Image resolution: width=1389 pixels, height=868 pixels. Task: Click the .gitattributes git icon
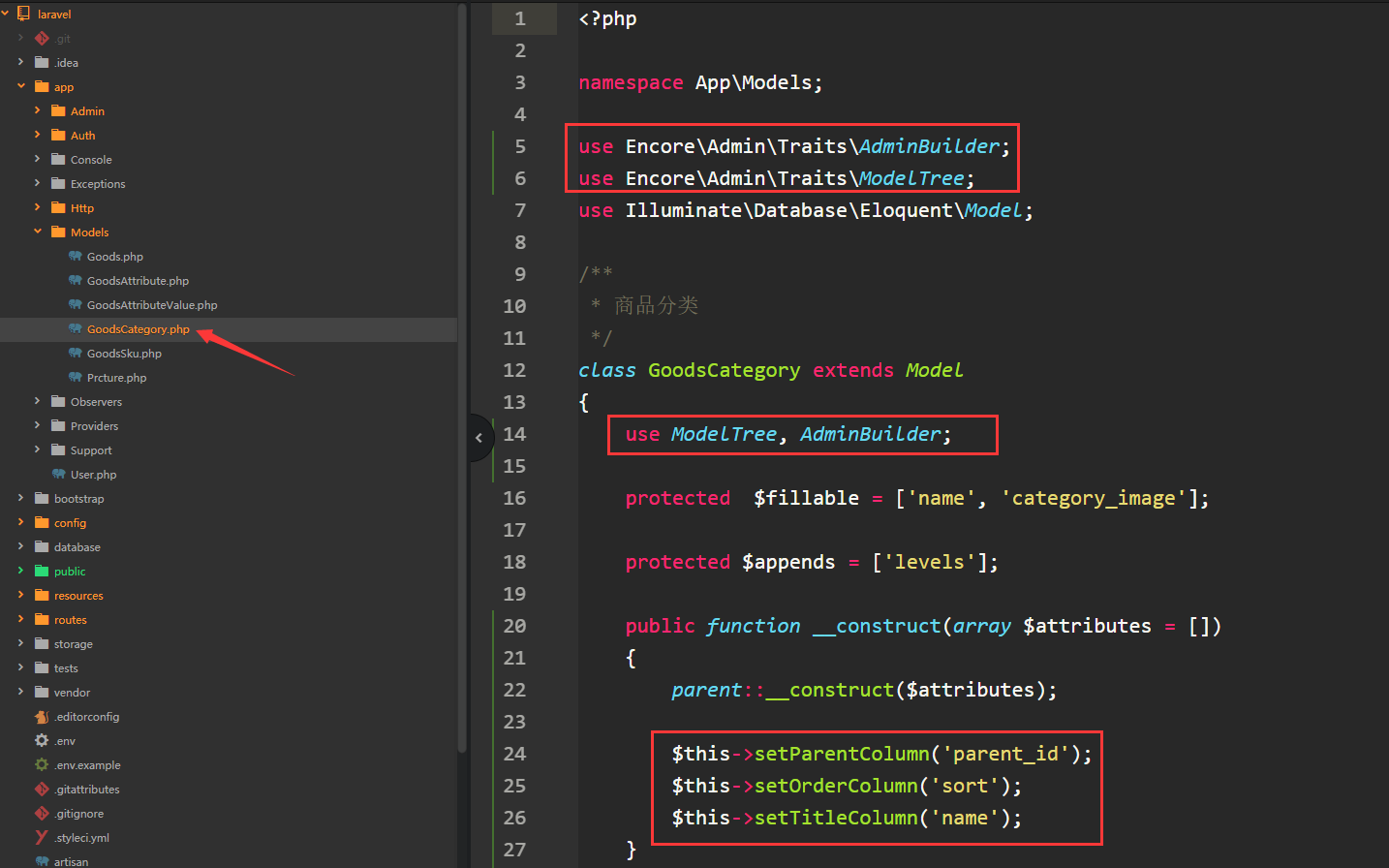pos(42,789)
